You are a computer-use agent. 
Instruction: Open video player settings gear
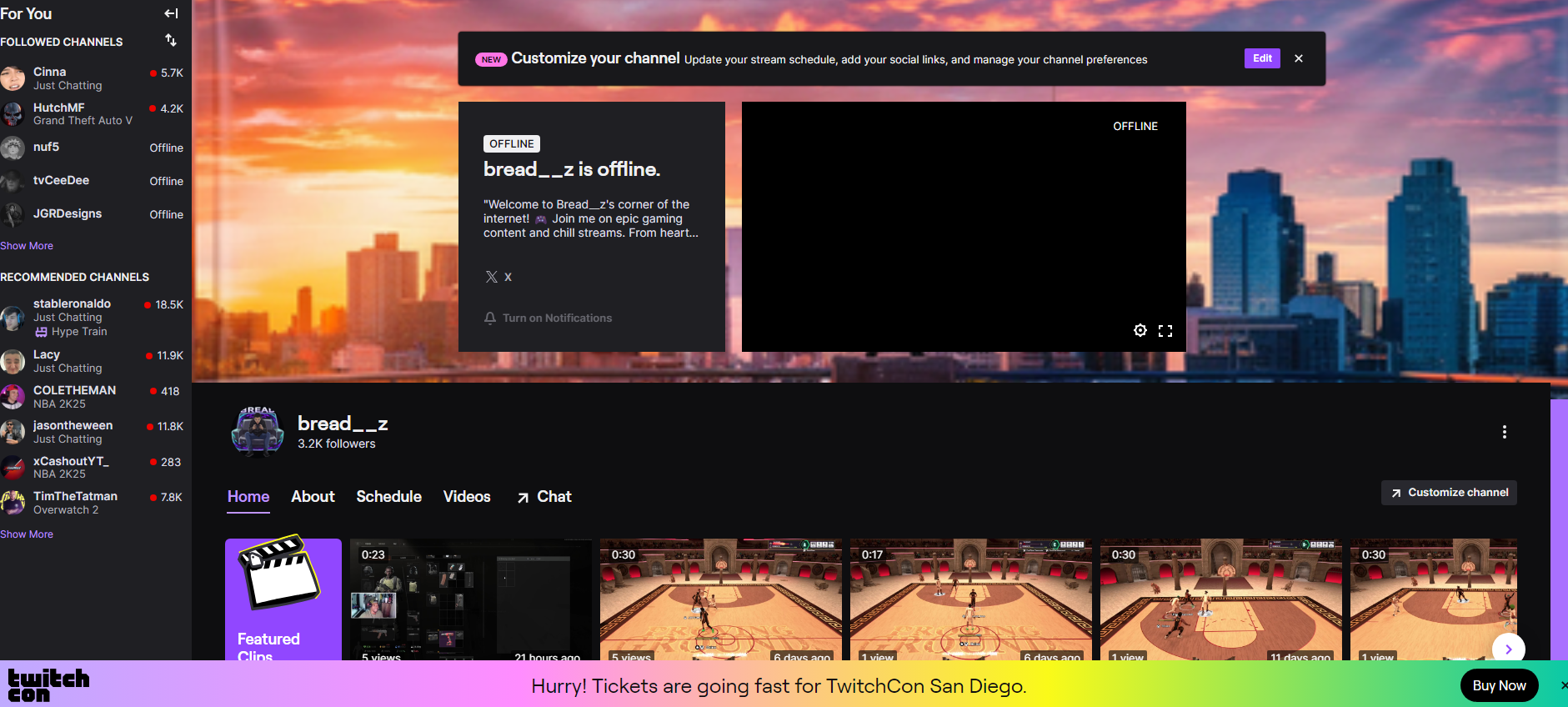click(1140, 330)
